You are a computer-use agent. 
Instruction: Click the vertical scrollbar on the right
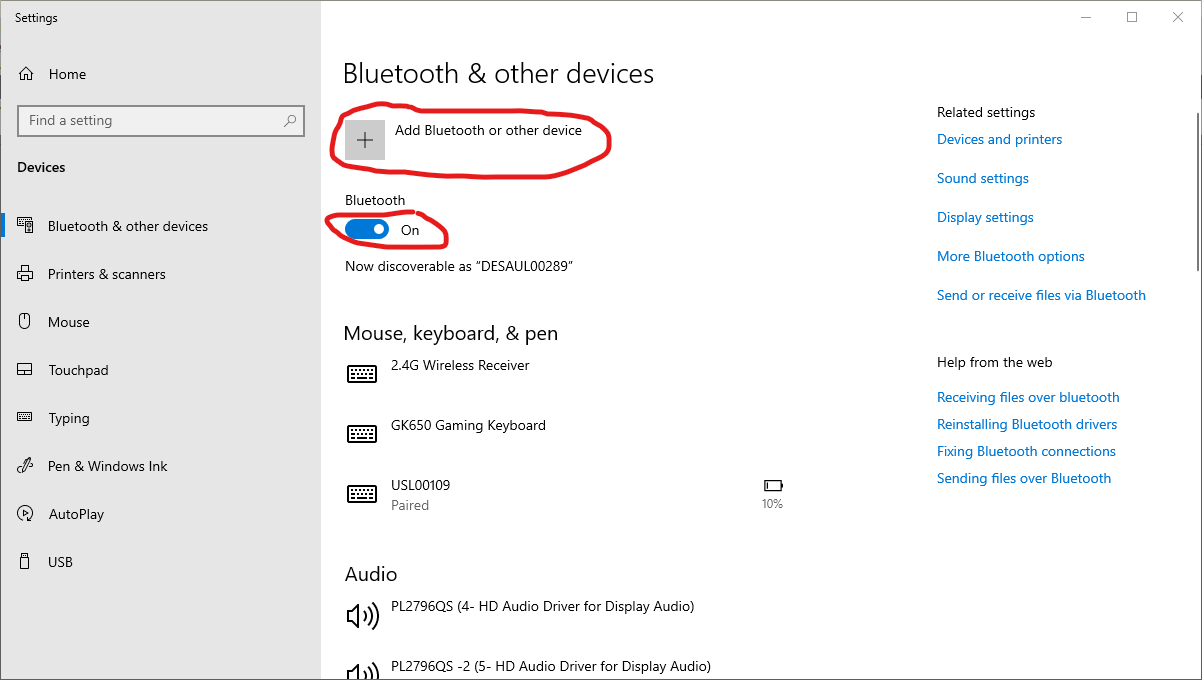pos(1197,180)
